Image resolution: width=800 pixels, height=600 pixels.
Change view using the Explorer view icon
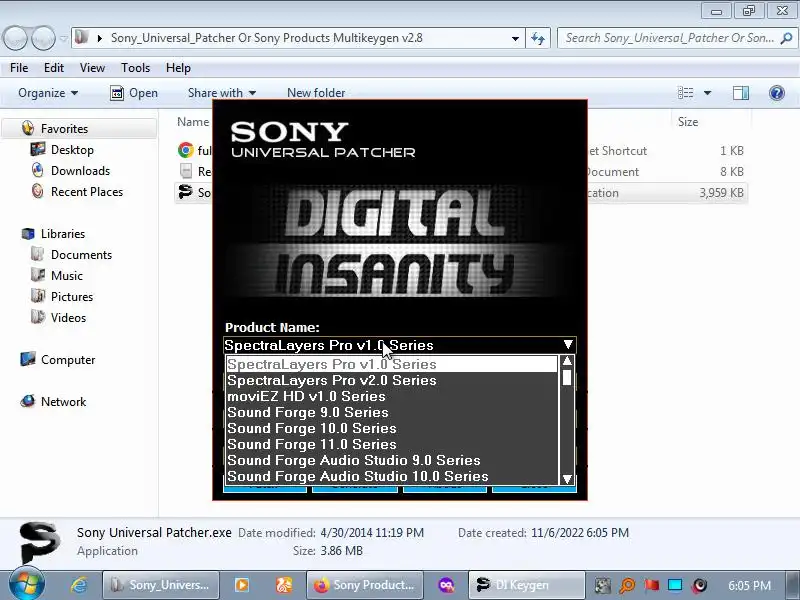[685, 93]
